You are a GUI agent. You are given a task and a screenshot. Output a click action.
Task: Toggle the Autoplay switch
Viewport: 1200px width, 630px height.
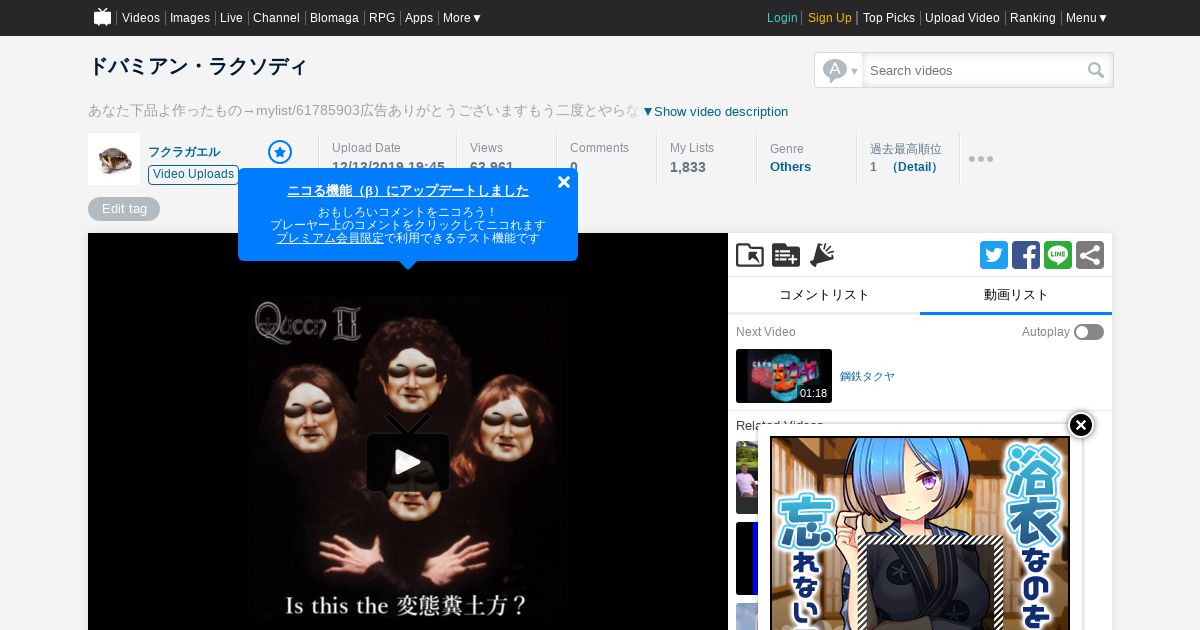[1089, 332]
